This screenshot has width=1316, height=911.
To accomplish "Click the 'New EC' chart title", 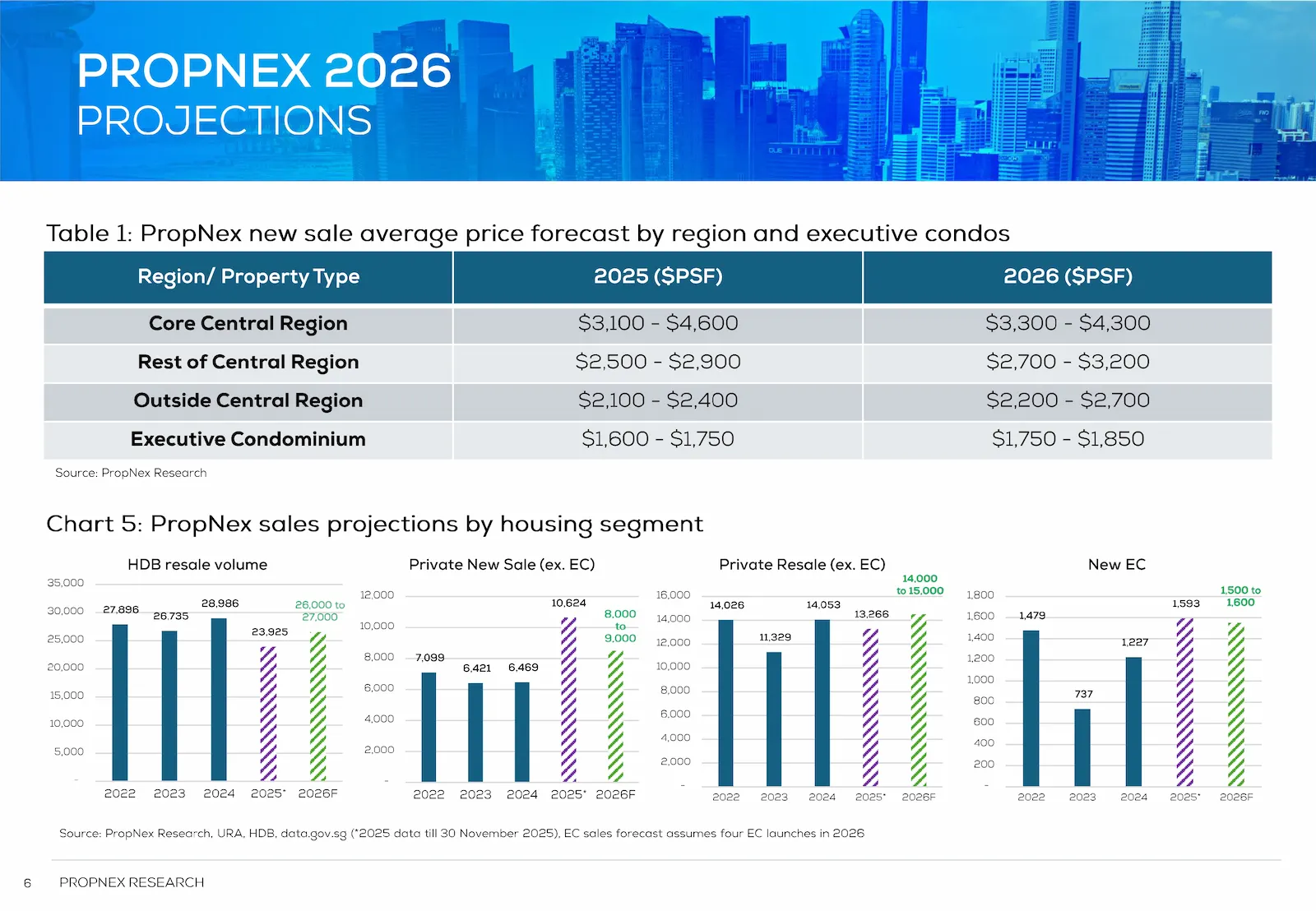I will point(1117,565).
